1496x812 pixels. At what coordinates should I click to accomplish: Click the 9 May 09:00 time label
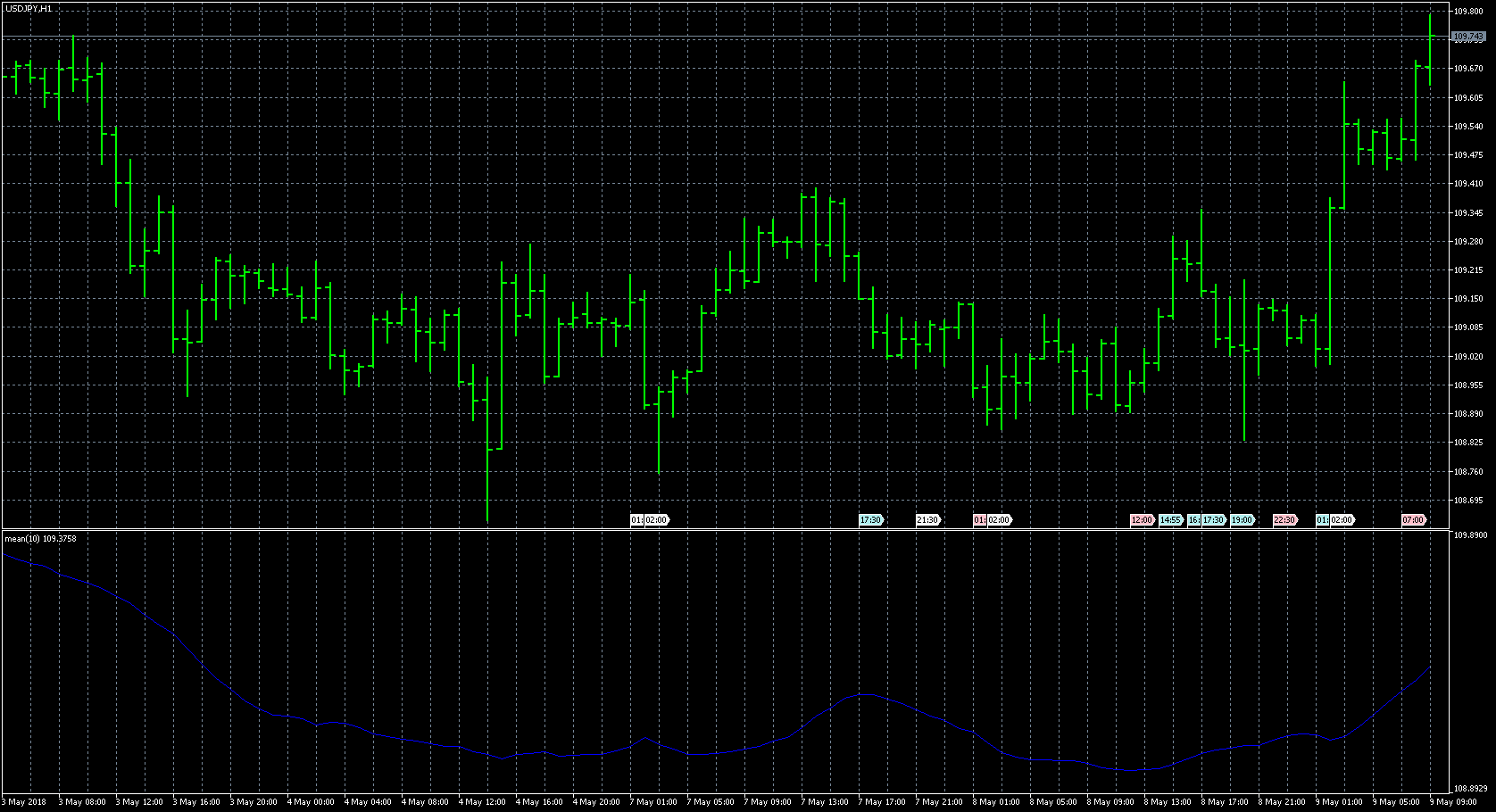click(1453, 802)
